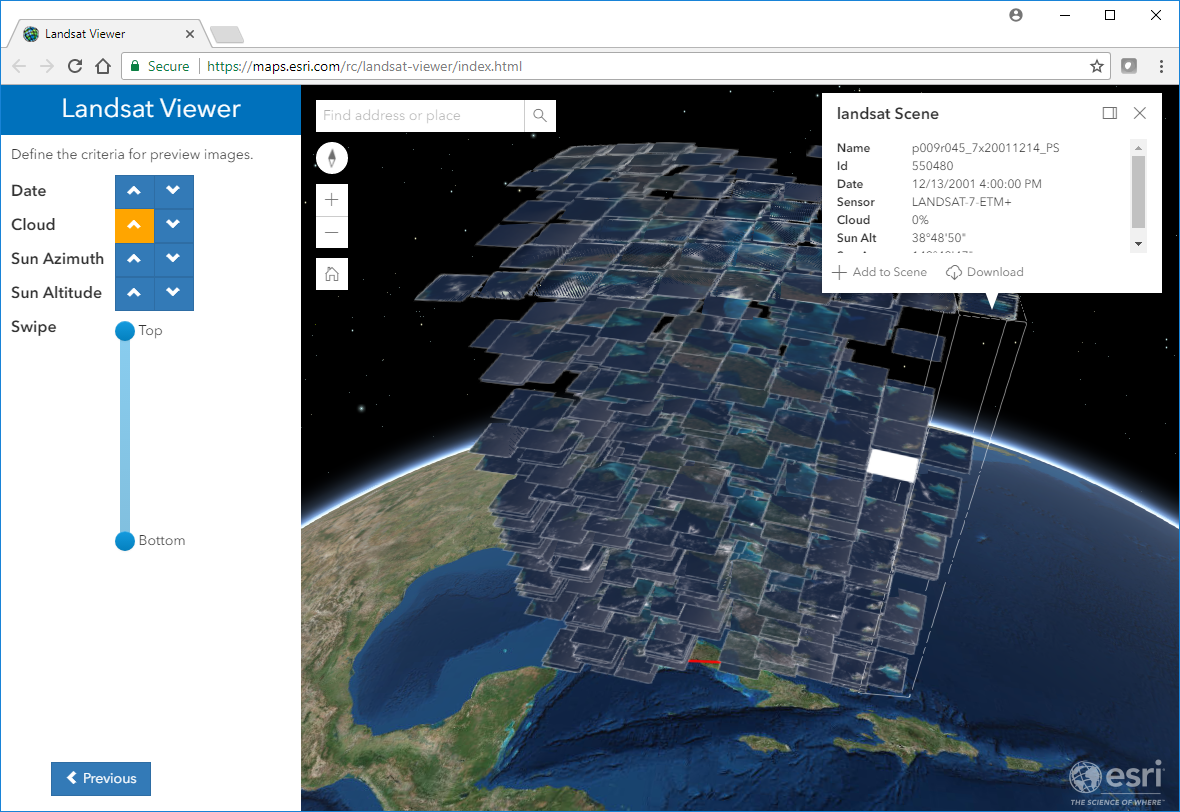Viewport: 1180px width, 812px height.
Task: Select the Sun Alt value 38°48'50"
Action: click(x=938, y=238)
